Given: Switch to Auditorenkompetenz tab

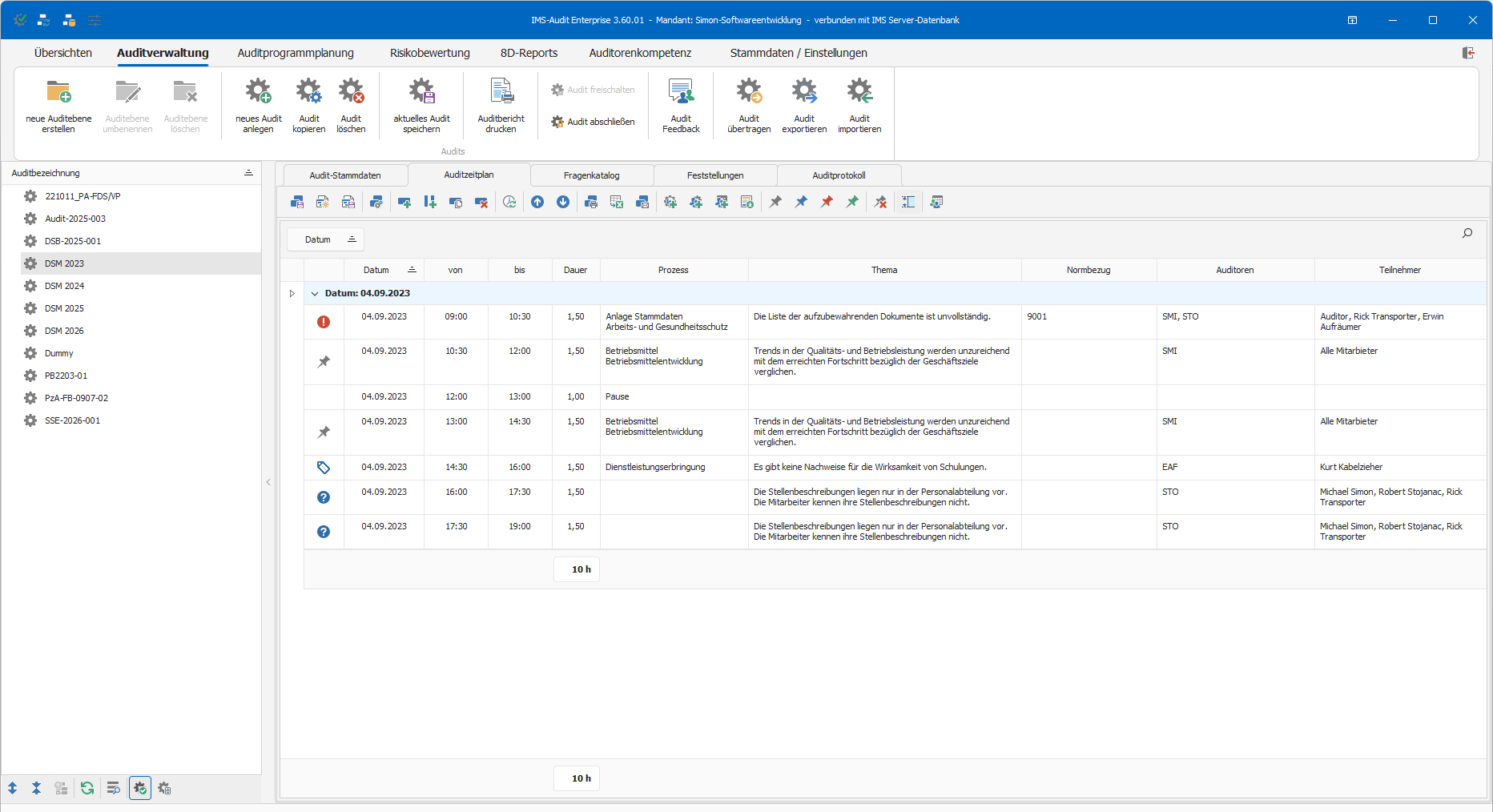Looking at the screenshot, I should 640,53.
